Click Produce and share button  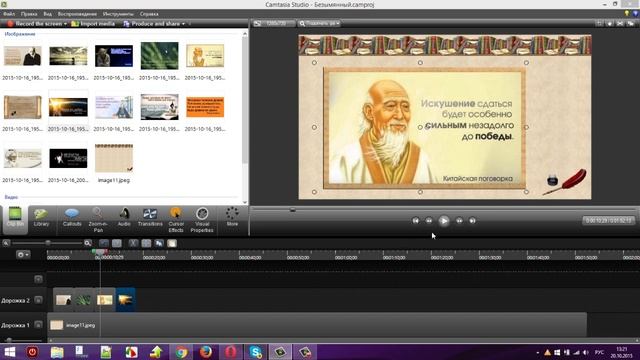click(x=151, y=24)
